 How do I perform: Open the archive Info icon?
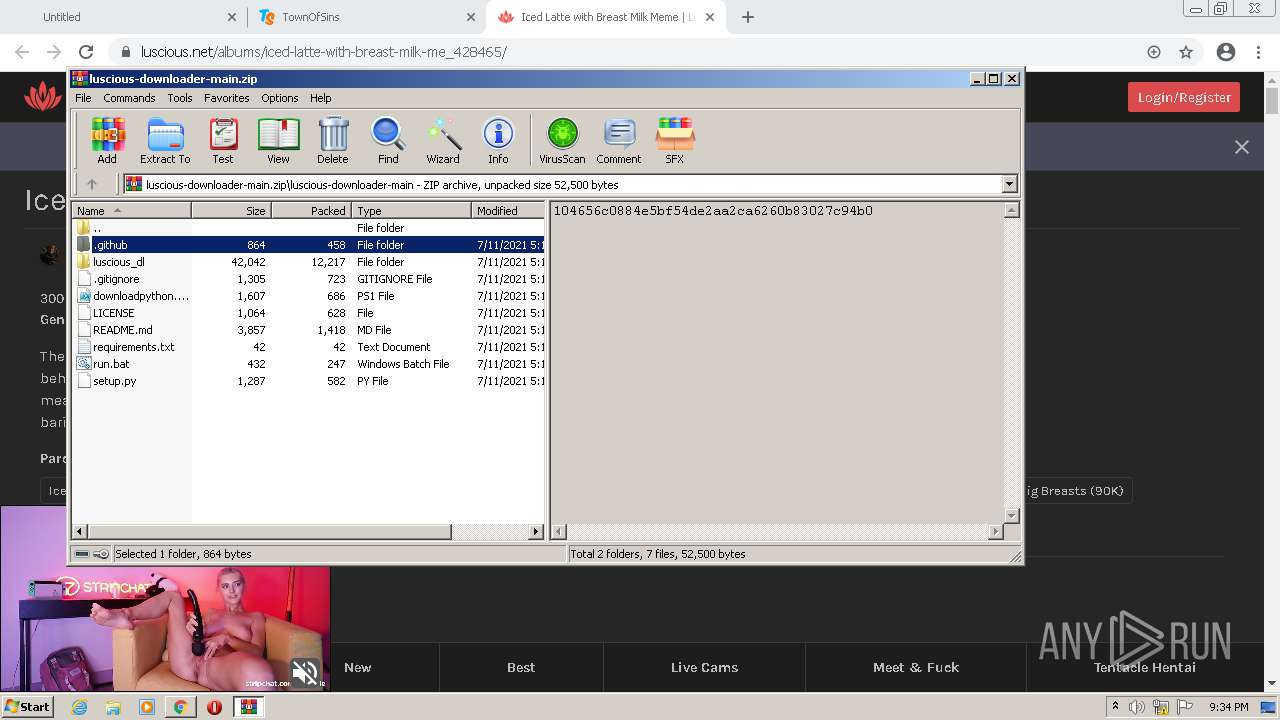point(498,140)
